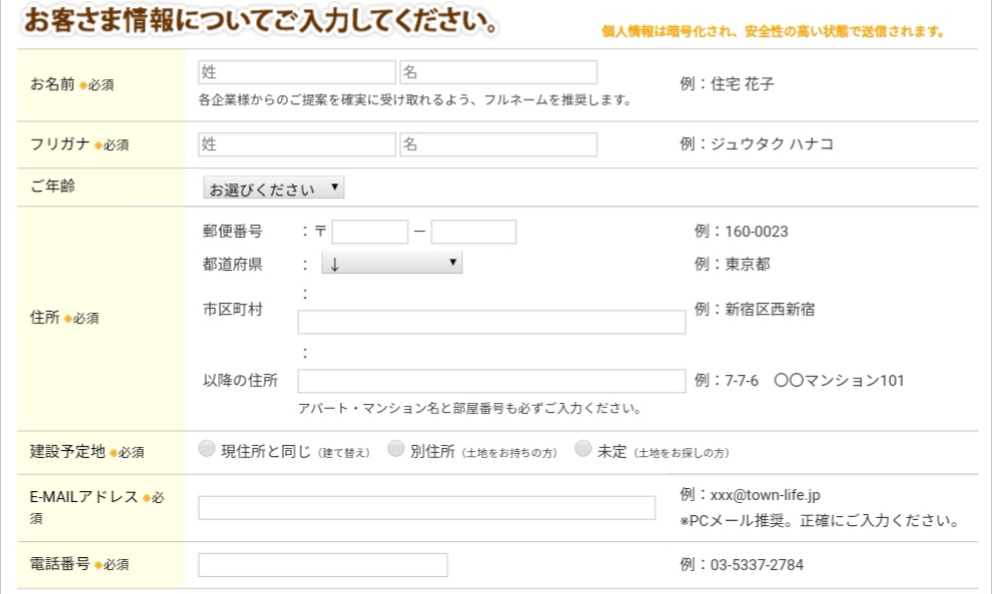
Task: Click the 都道府県 sub-label
Action: 232,264
